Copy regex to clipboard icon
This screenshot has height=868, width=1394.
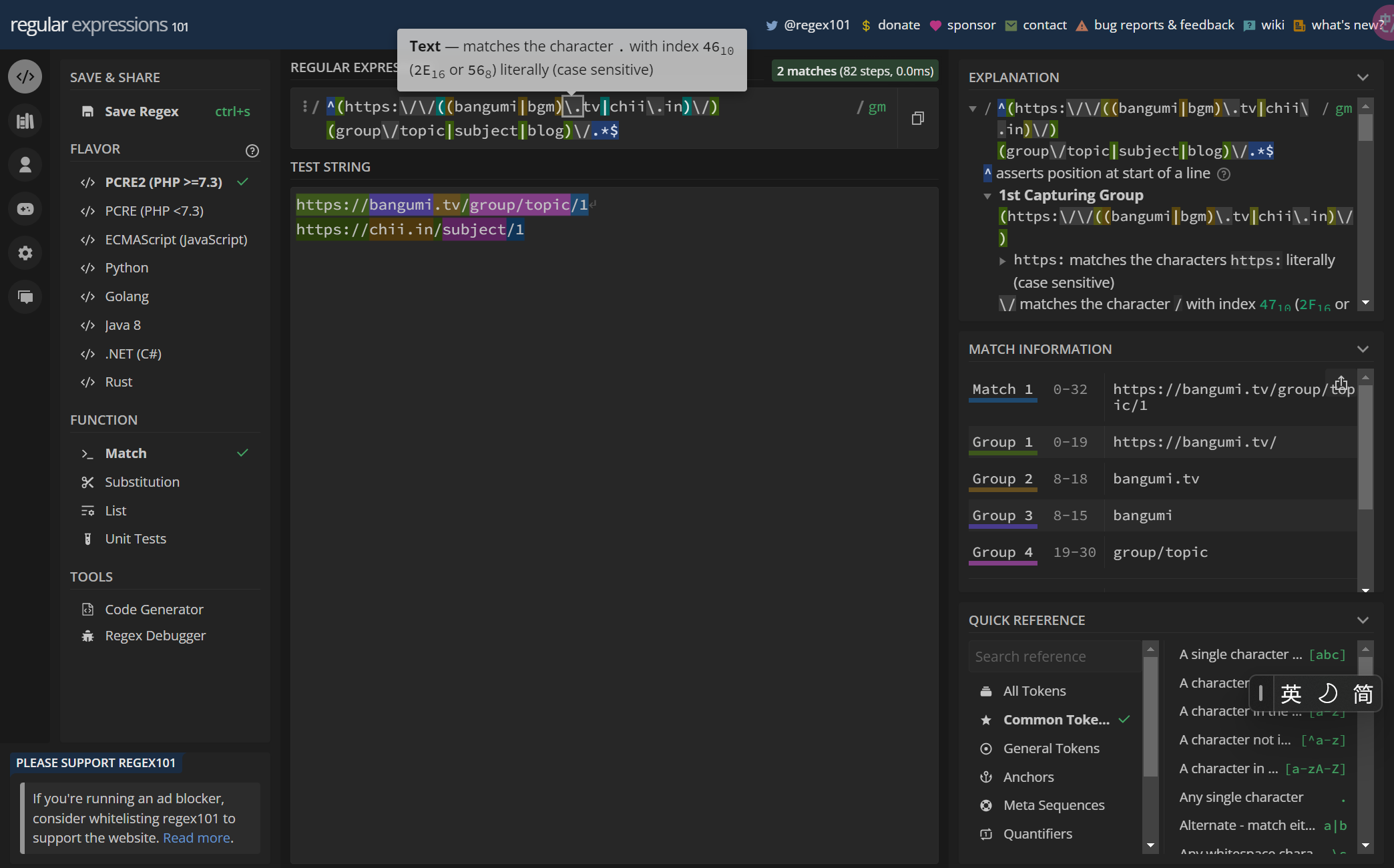pyautogui.click(x=918, y=118)
